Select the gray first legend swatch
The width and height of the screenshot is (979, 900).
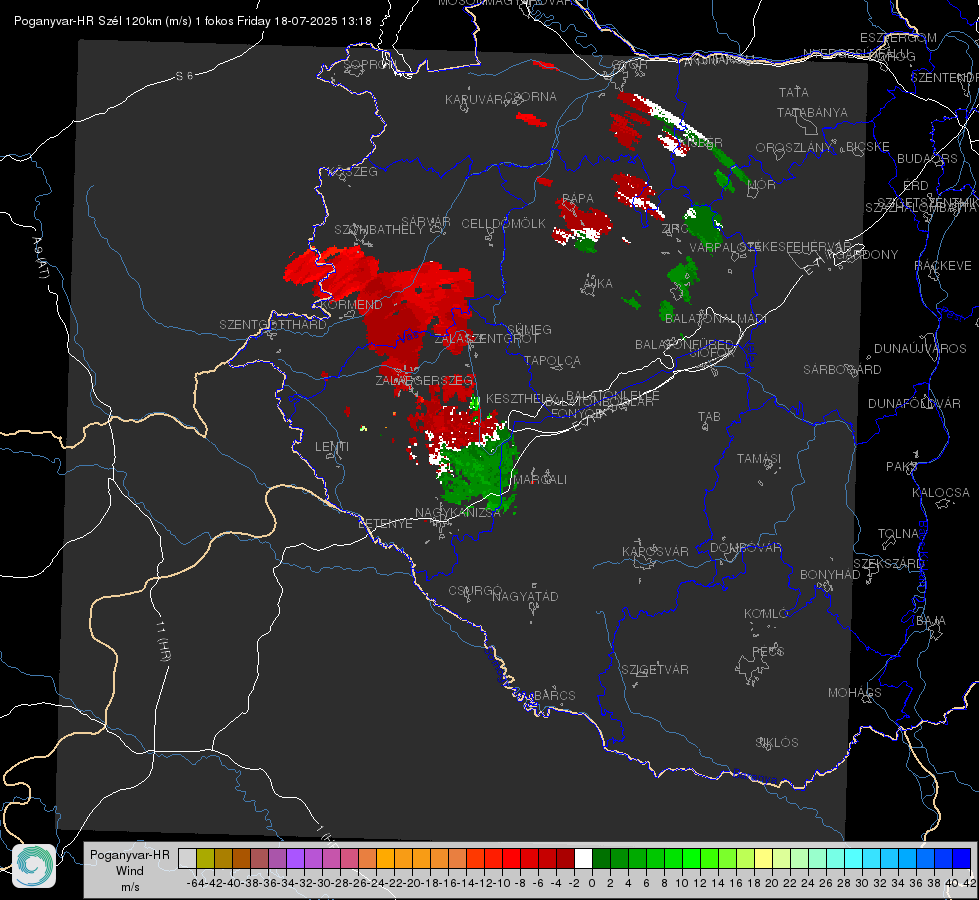(x=187, y=858)
